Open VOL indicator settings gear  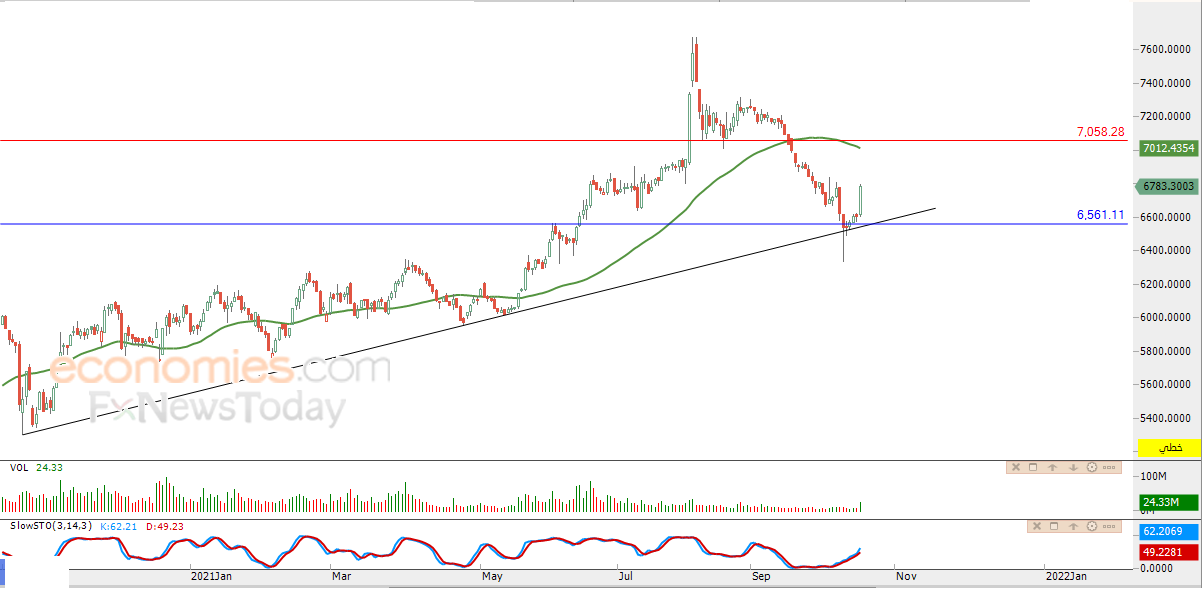1092,467
